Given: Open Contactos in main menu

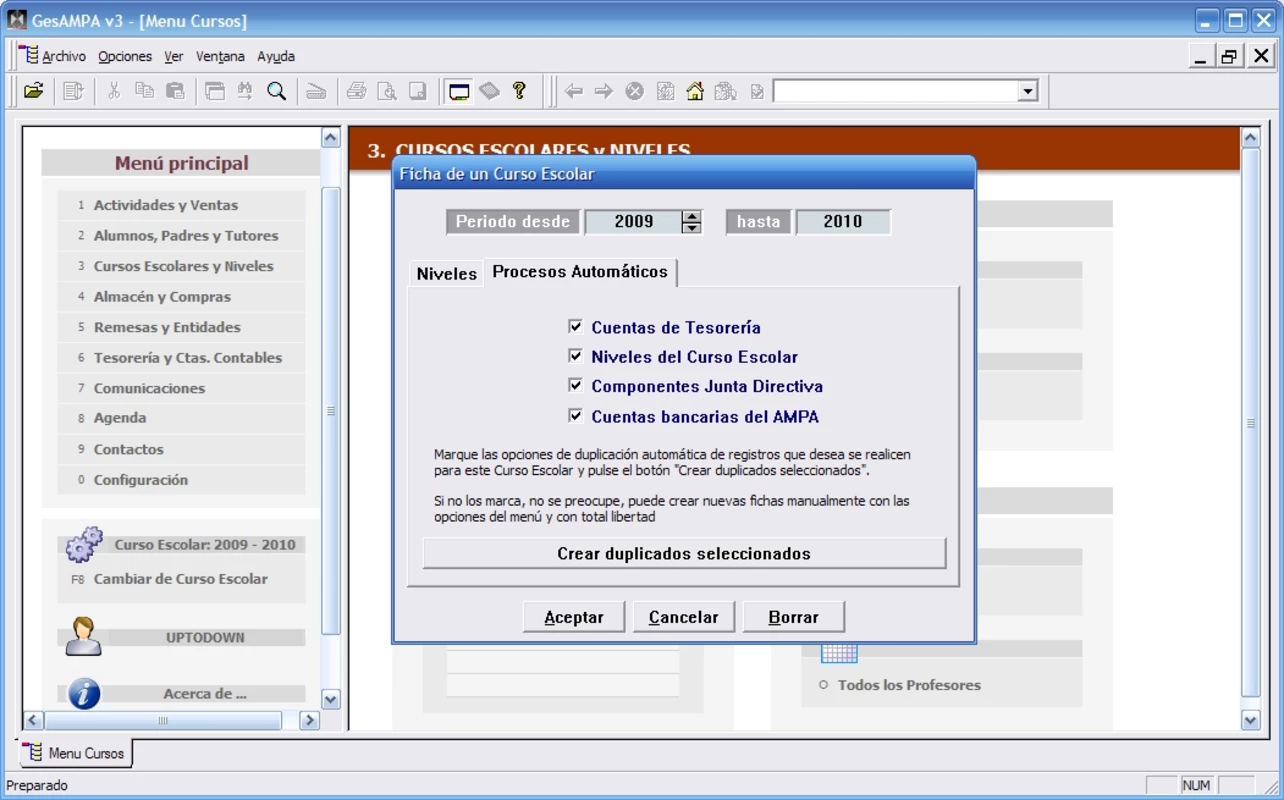Looking at the screenshot, I should click(x=181, y=449).
